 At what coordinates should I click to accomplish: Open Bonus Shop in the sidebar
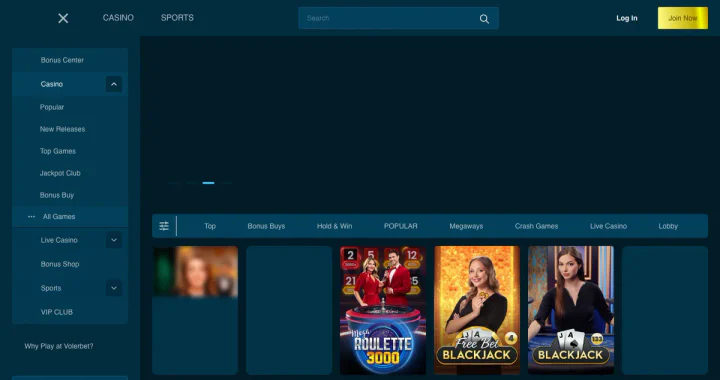point(60,264)
